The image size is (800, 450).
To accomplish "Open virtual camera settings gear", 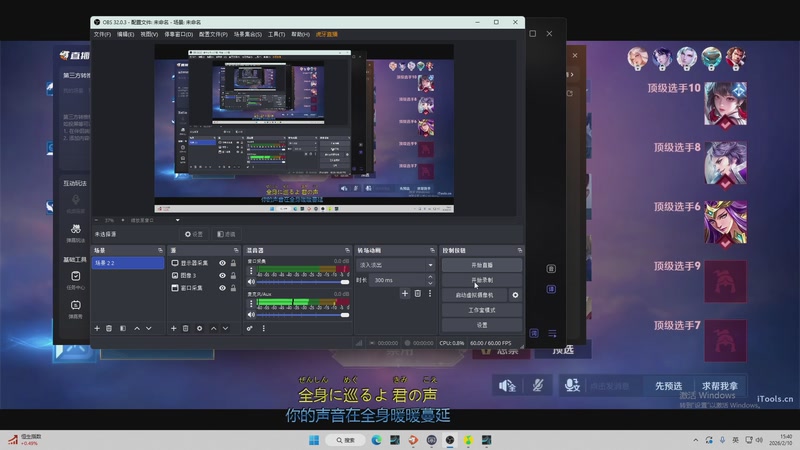I will pyautogui.click(x=515, y=295).
